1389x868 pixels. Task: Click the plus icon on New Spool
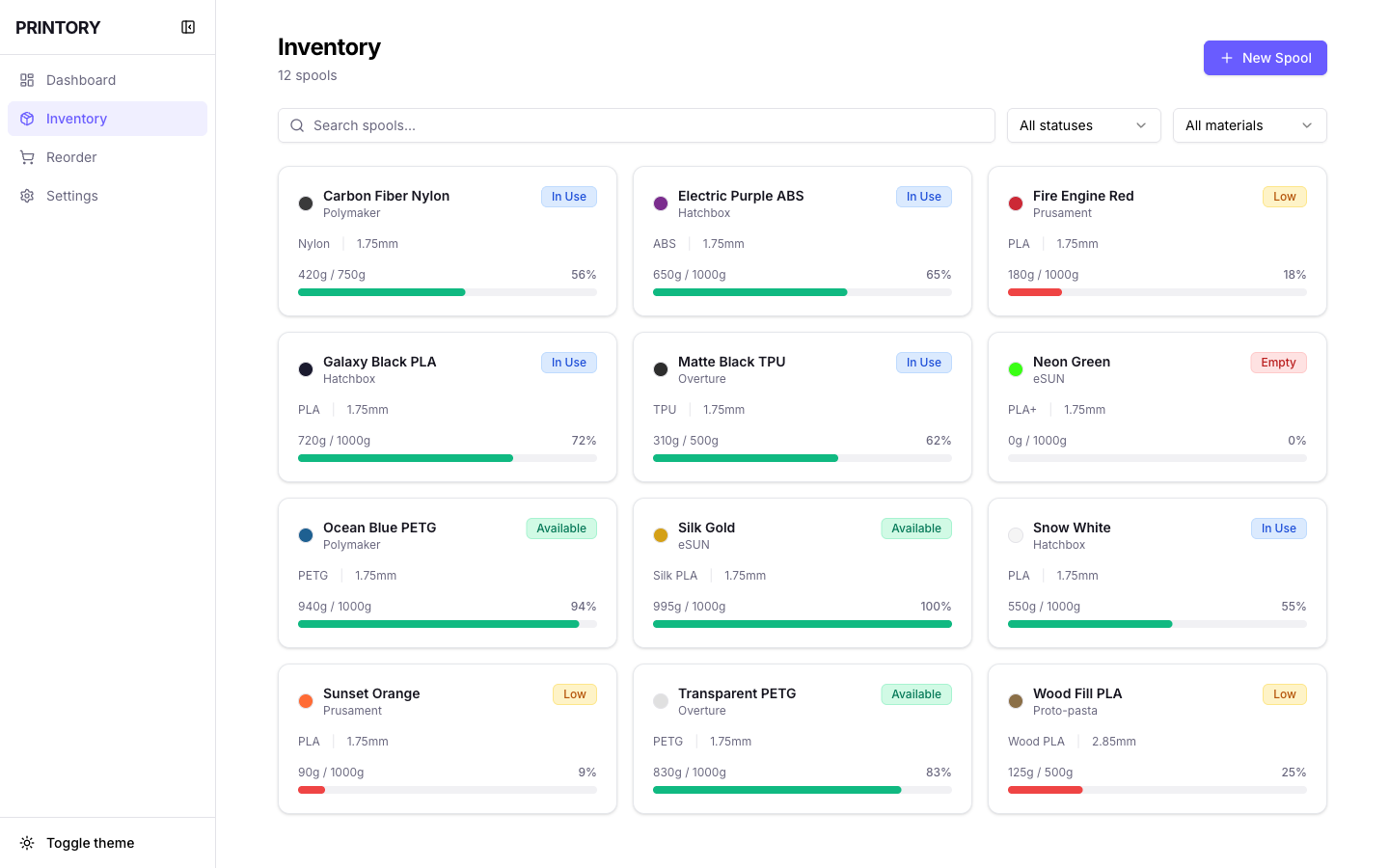point(1226,58)
